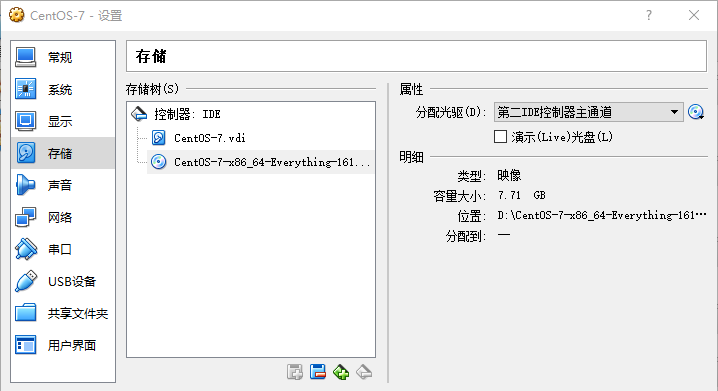The width and height of the screenshot is (718, 391).
Task: Click the 7.71 GB capacity value
Action: (522, 196)
